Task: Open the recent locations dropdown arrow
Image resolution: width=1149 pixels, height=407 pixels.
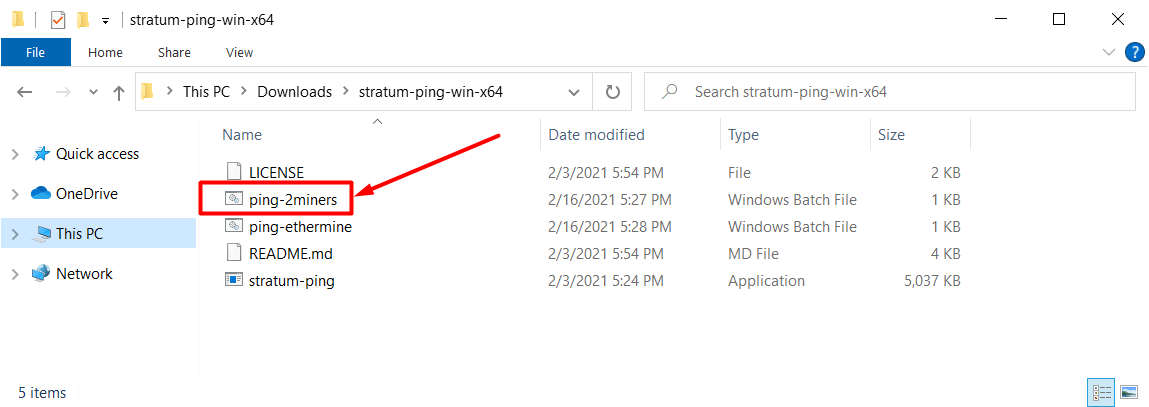Action: [x=94, y=92]
